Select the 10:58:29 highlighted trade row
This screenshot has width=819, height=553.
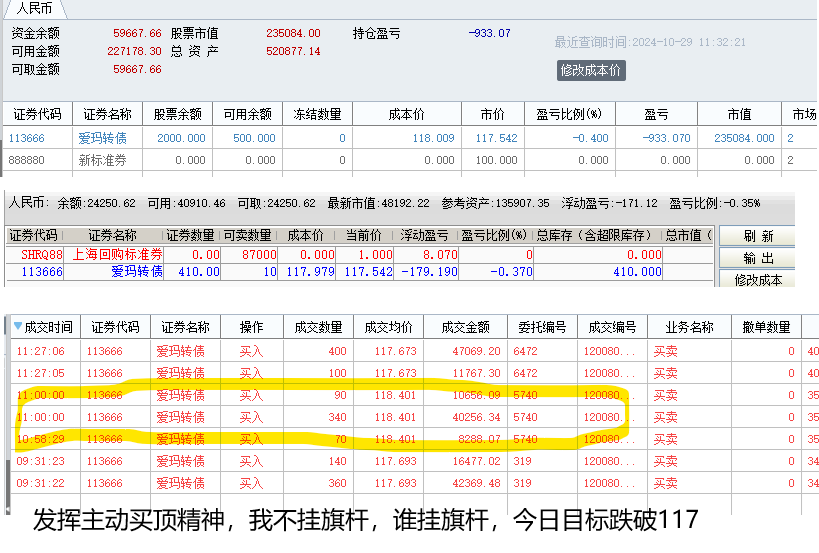(400, 439)
